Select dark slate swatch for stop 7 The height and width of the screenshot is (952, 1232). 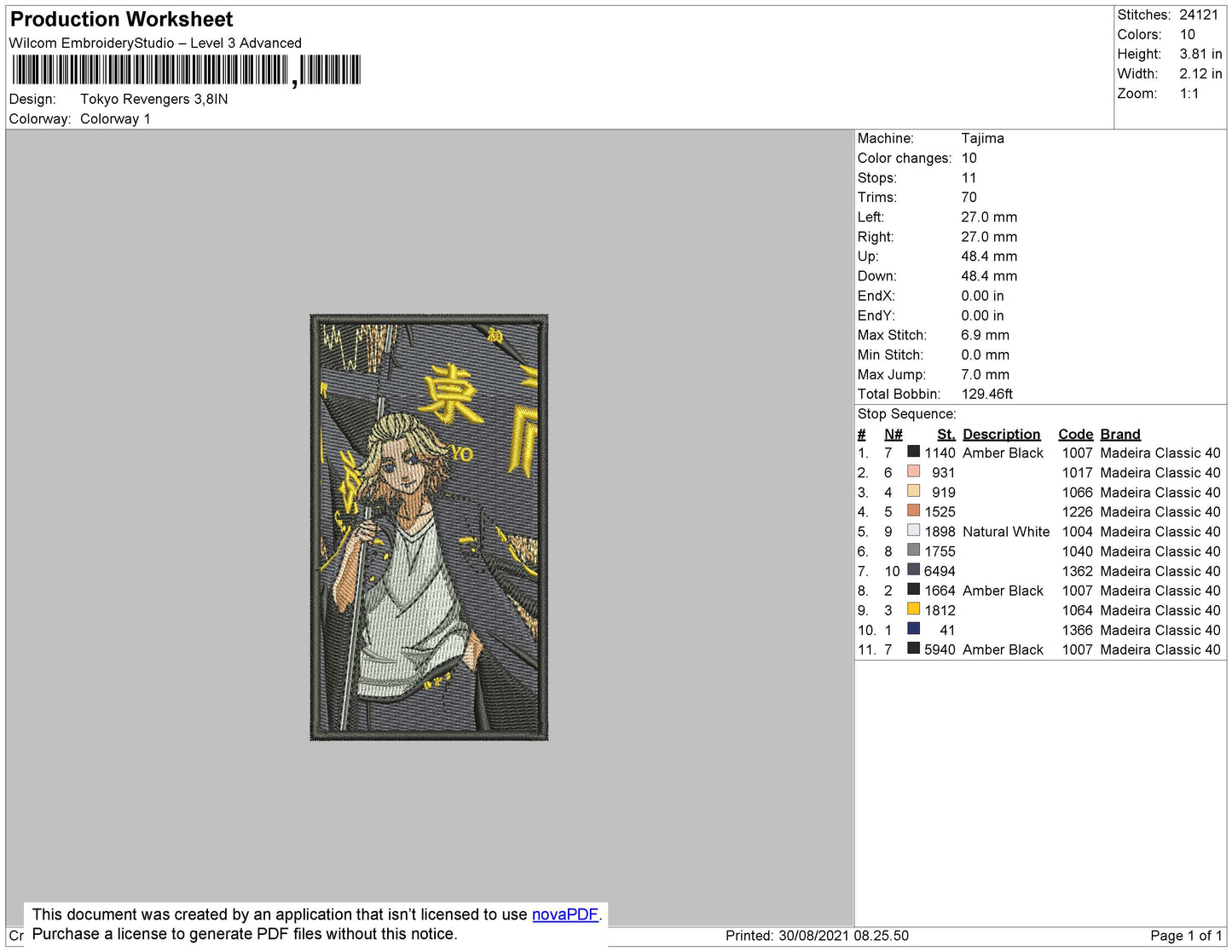click(913, 569)
